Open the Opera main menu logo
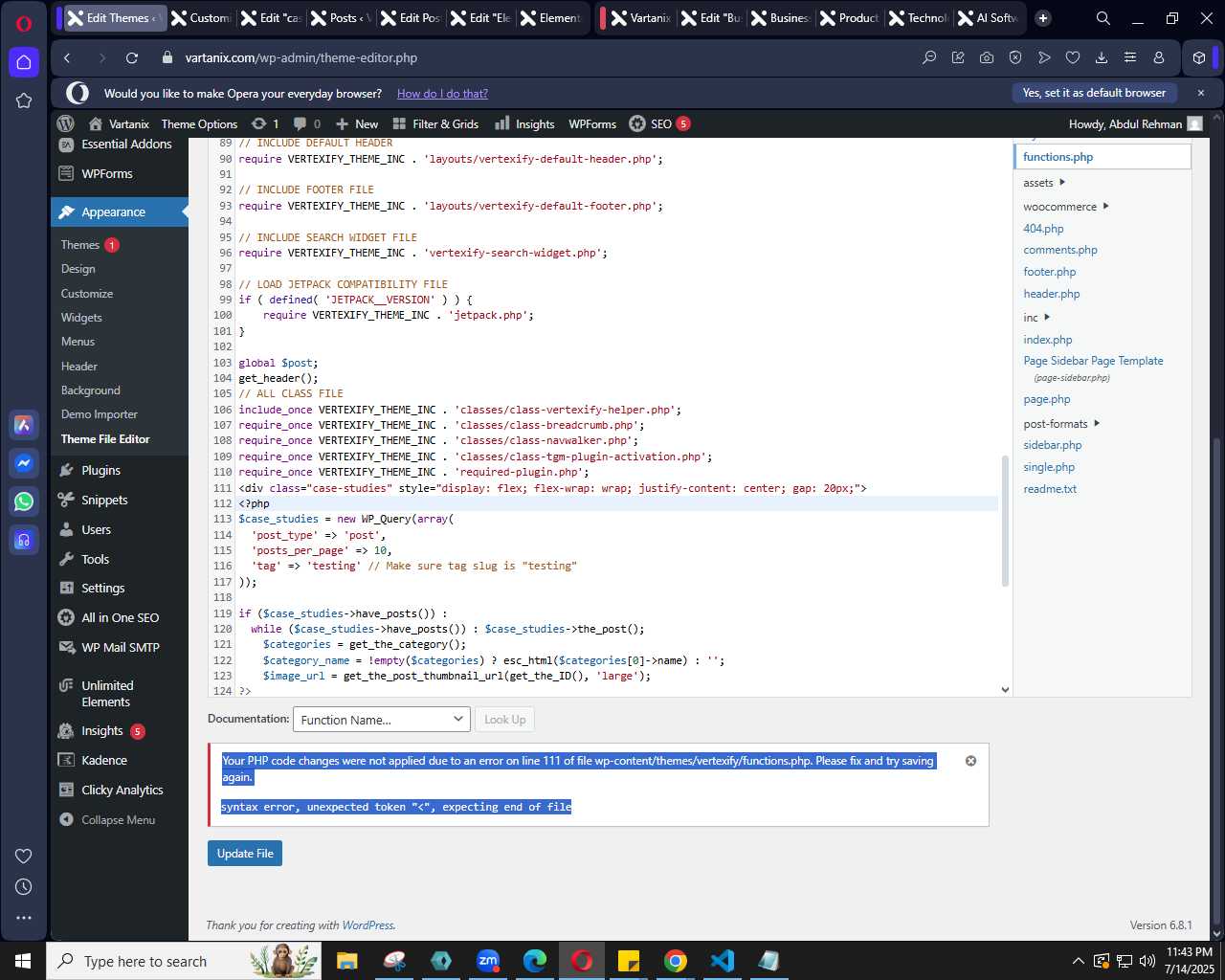Viewport: 1225px width, 980px height. (x=24, y=24)
